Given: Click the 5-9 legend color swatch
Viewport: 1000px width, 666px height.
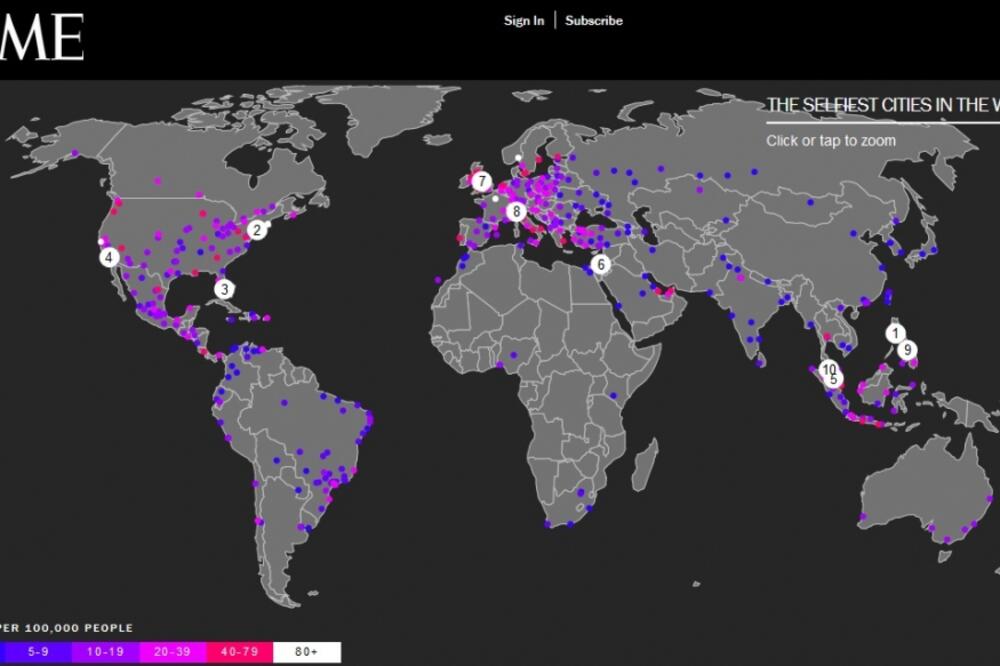Looking at the screenshot, I should point(37,652).
